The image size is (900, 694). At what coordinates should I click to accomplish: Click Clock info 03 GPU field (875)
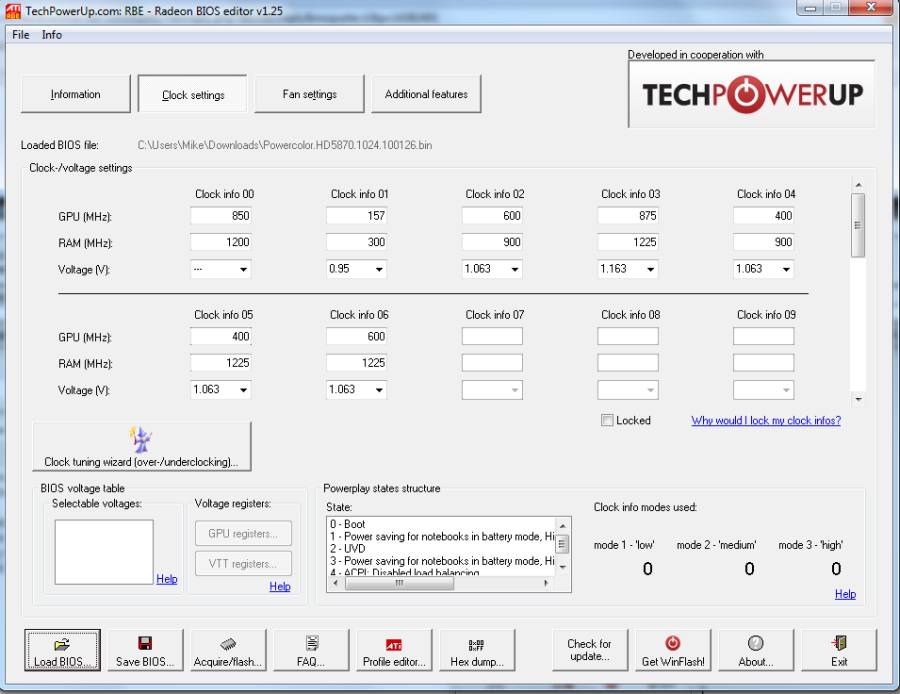pyautogui.click(x=628, y=216)
